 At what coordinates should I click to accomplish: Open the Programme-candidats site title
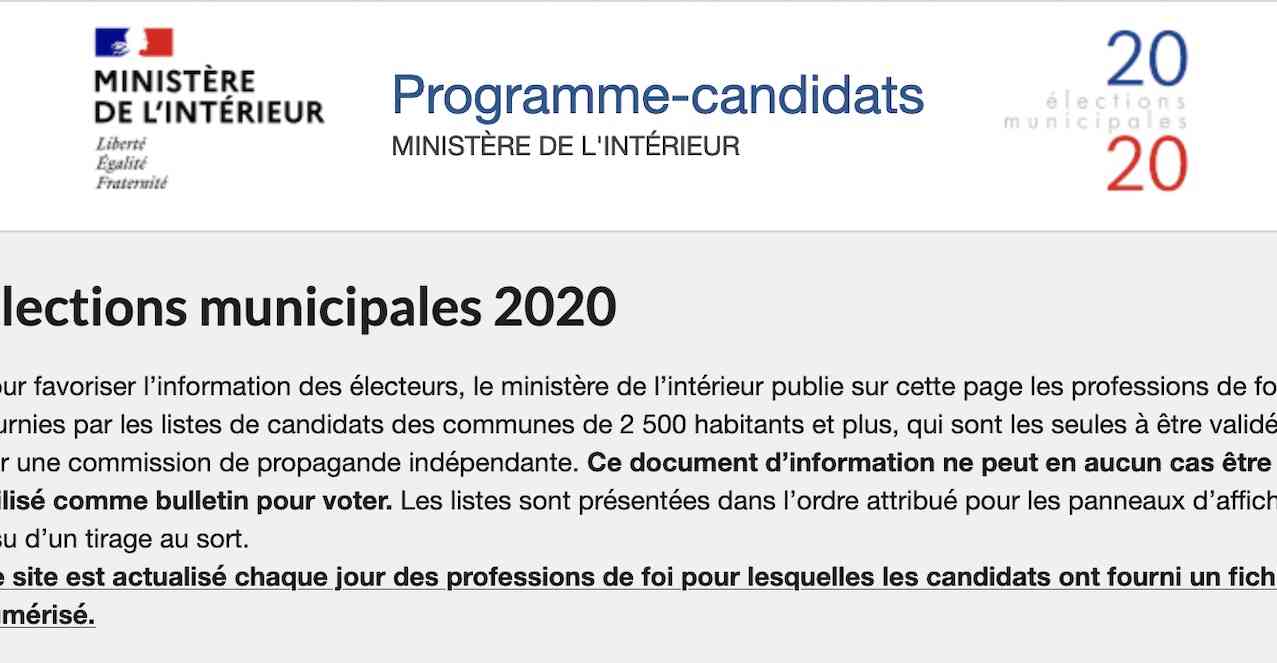(657, 94)
